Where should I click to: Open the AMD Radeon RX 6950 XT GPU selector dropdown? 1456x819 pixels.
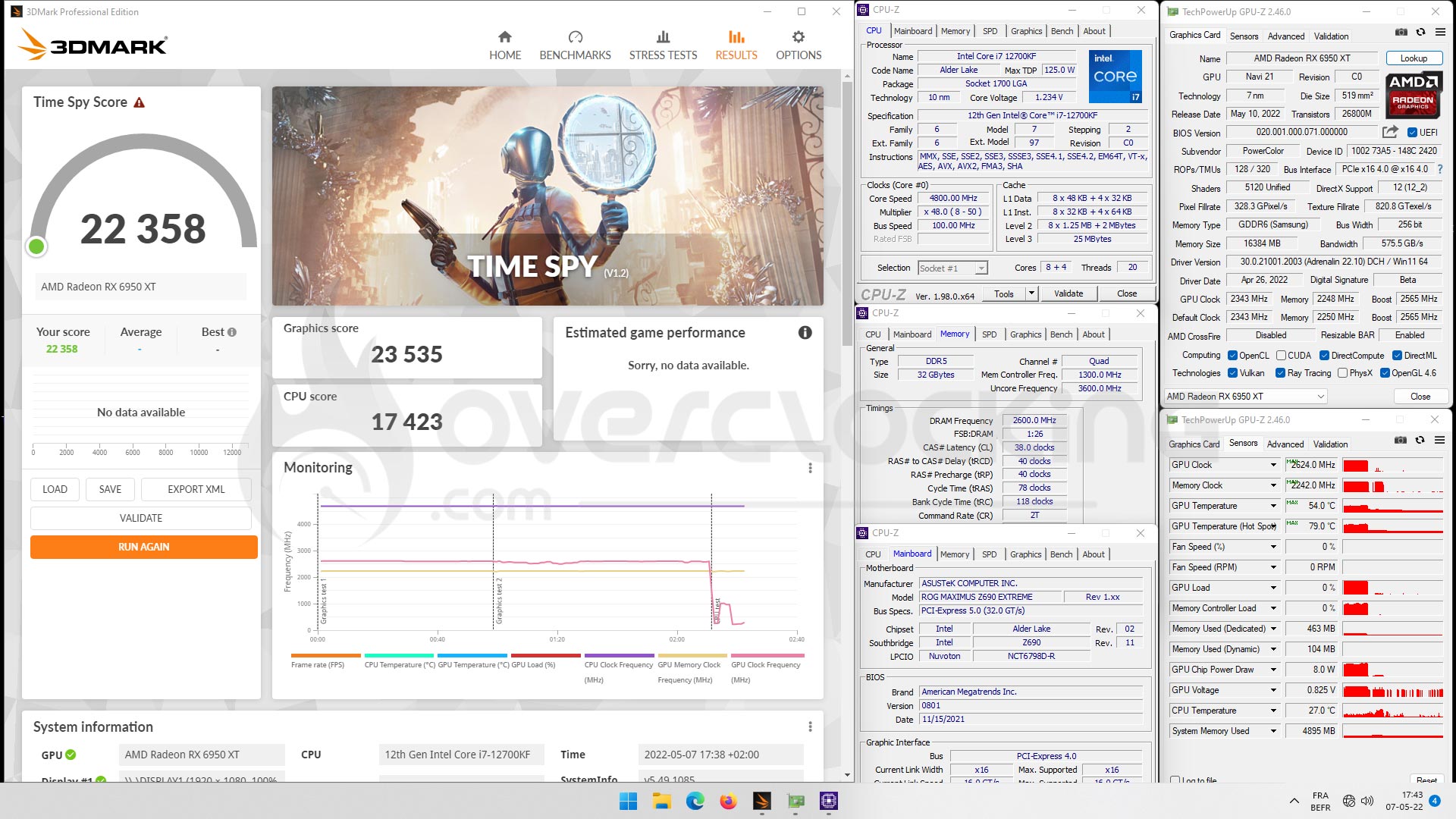[1245, 397]
